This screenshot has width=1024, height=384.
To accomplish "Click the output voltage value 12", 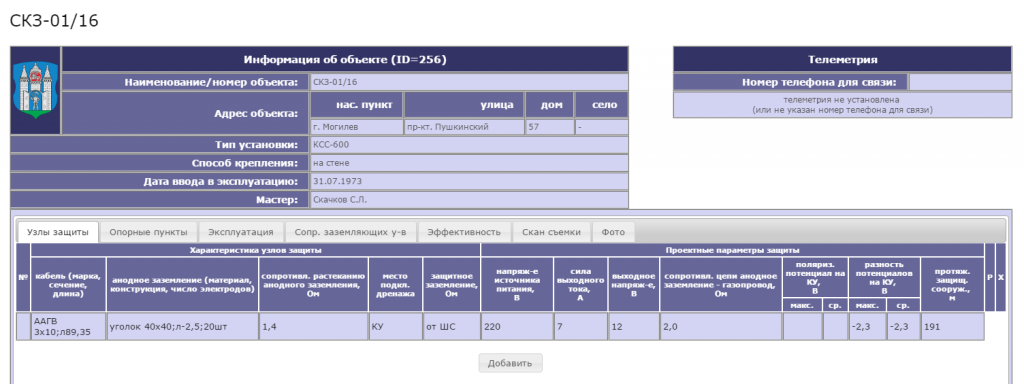I will [633, 327].
